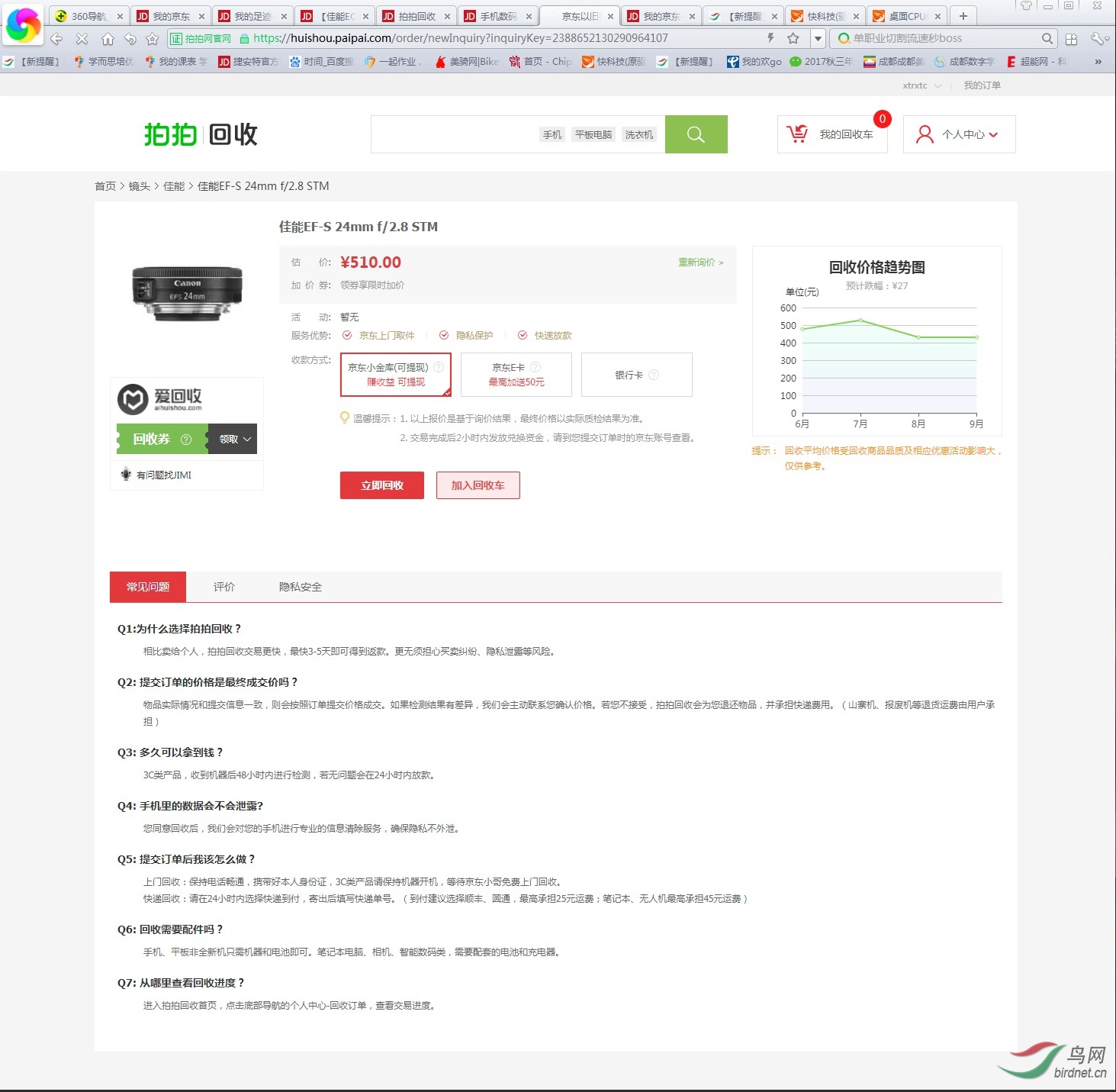
Task: Stop loading with the X toolbar icon
Action: (82, 38)
